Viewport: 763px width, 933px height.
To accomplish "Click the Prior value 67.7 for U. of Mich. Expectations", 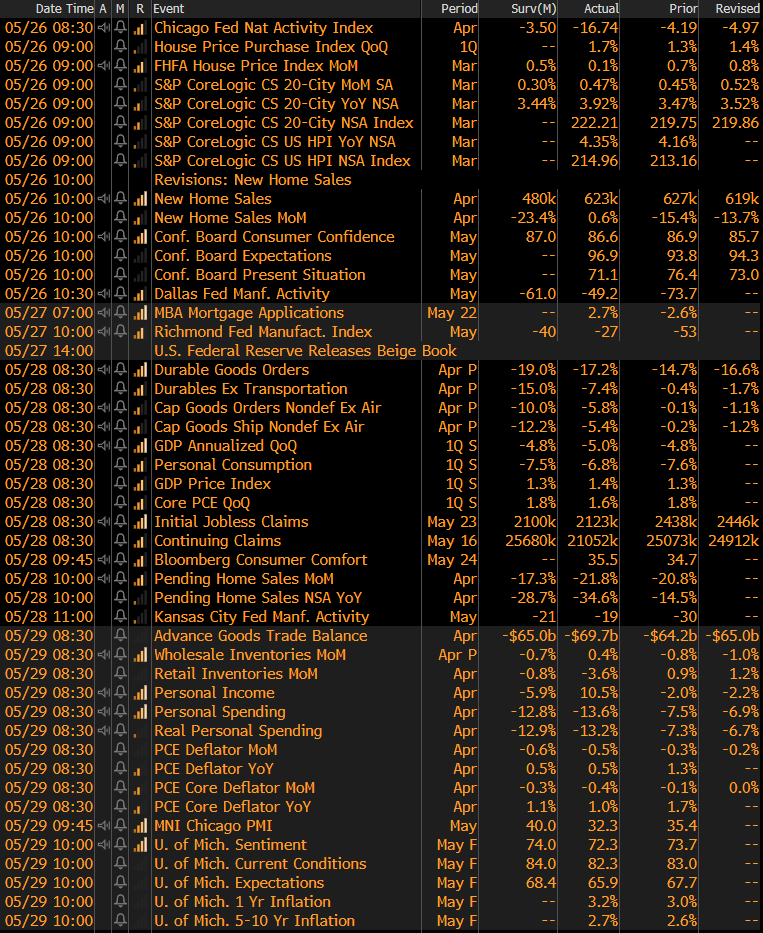I will pyautogui.click(x=682, y=883).
